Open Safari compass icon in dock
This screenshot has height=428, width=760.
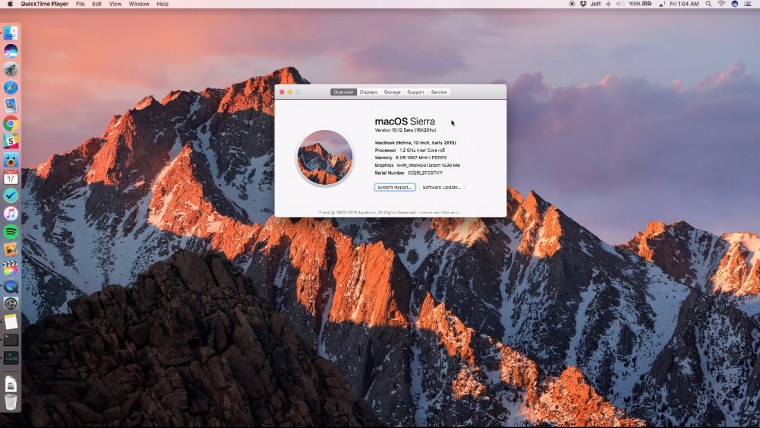click(x=11, y=87)
